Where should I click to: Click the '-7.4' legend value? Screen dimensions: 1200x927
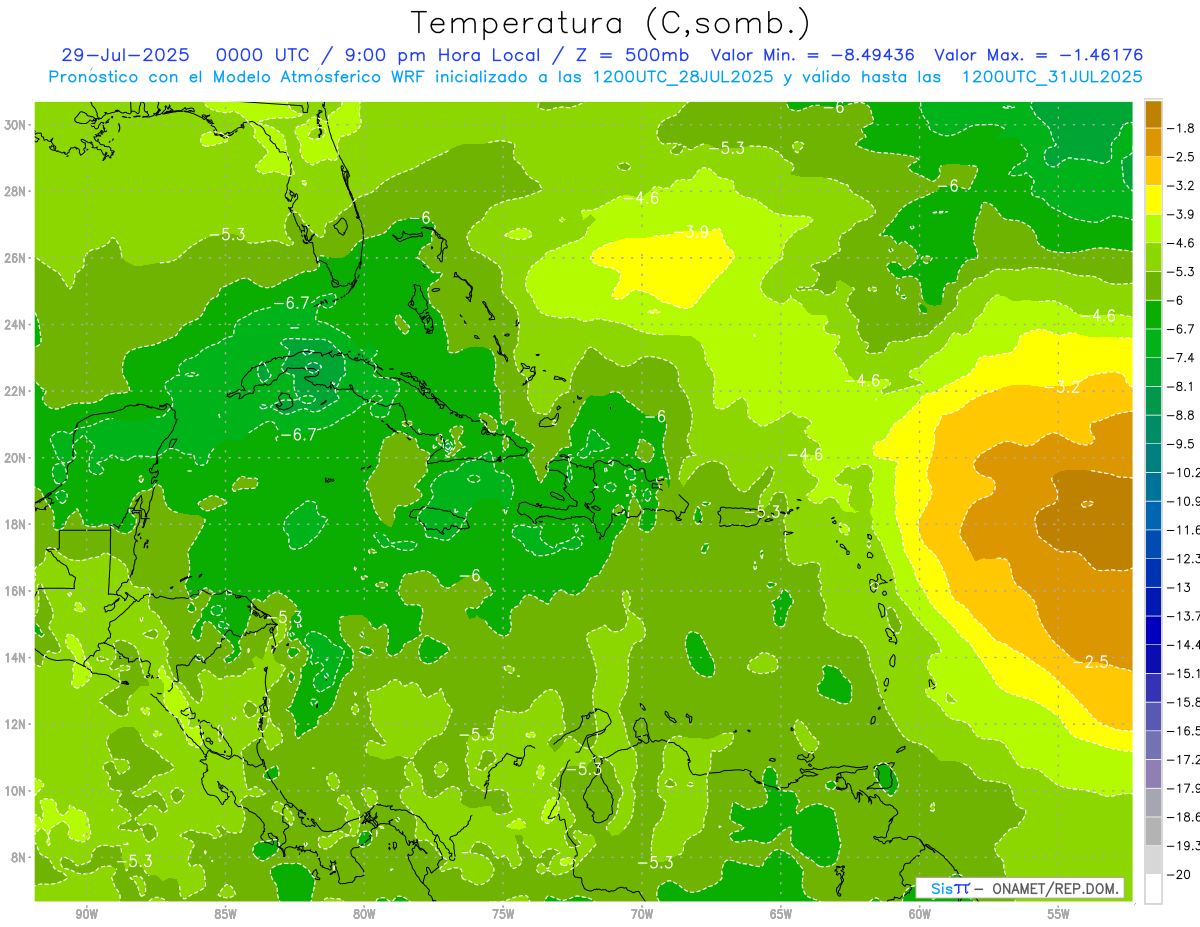point(1180,357)
